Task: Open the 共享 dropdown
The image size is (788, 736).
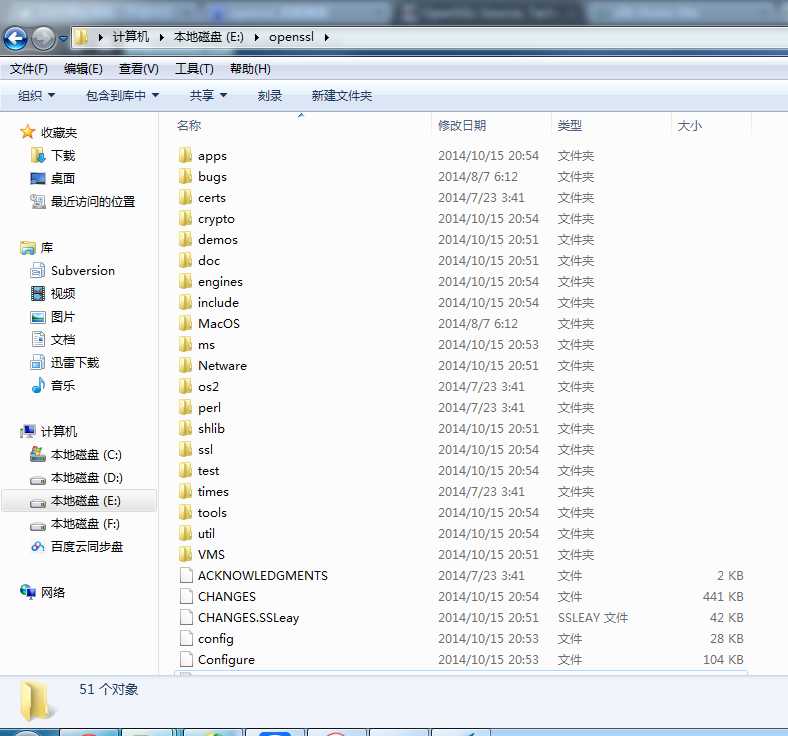Action: (209, 95)
